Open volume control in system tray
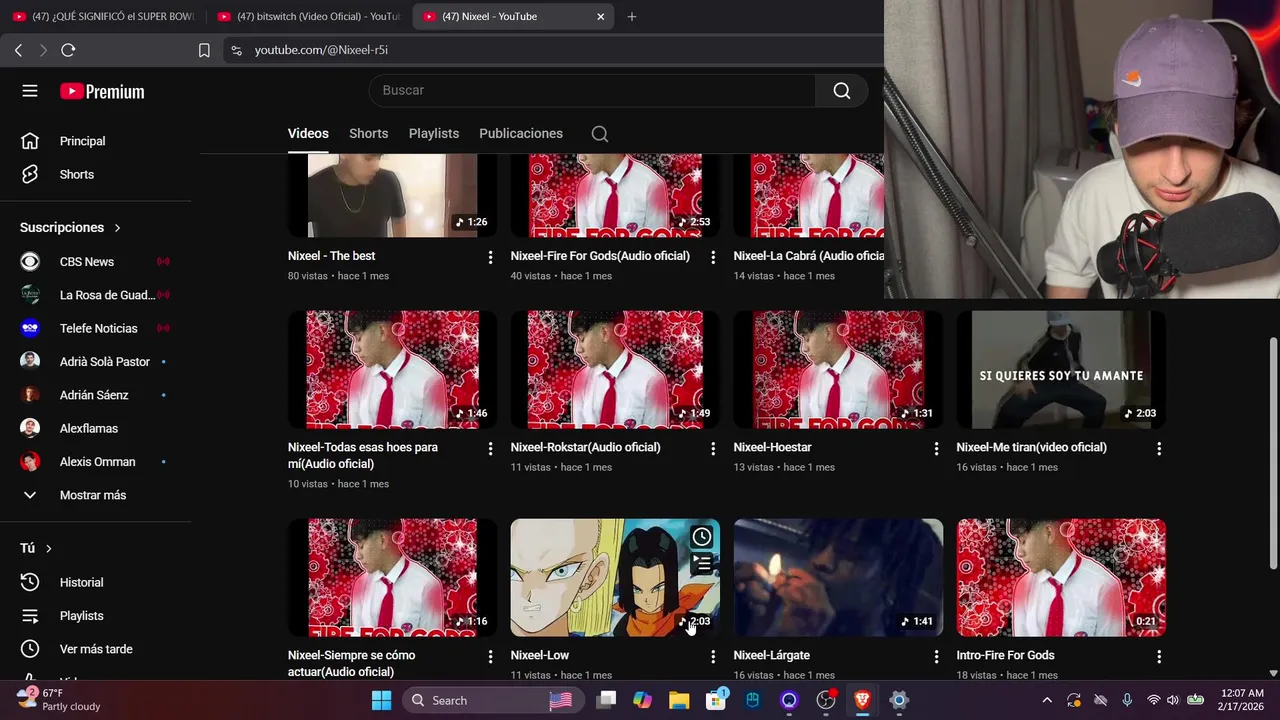1280x720 pixels. click(1172, 700)
